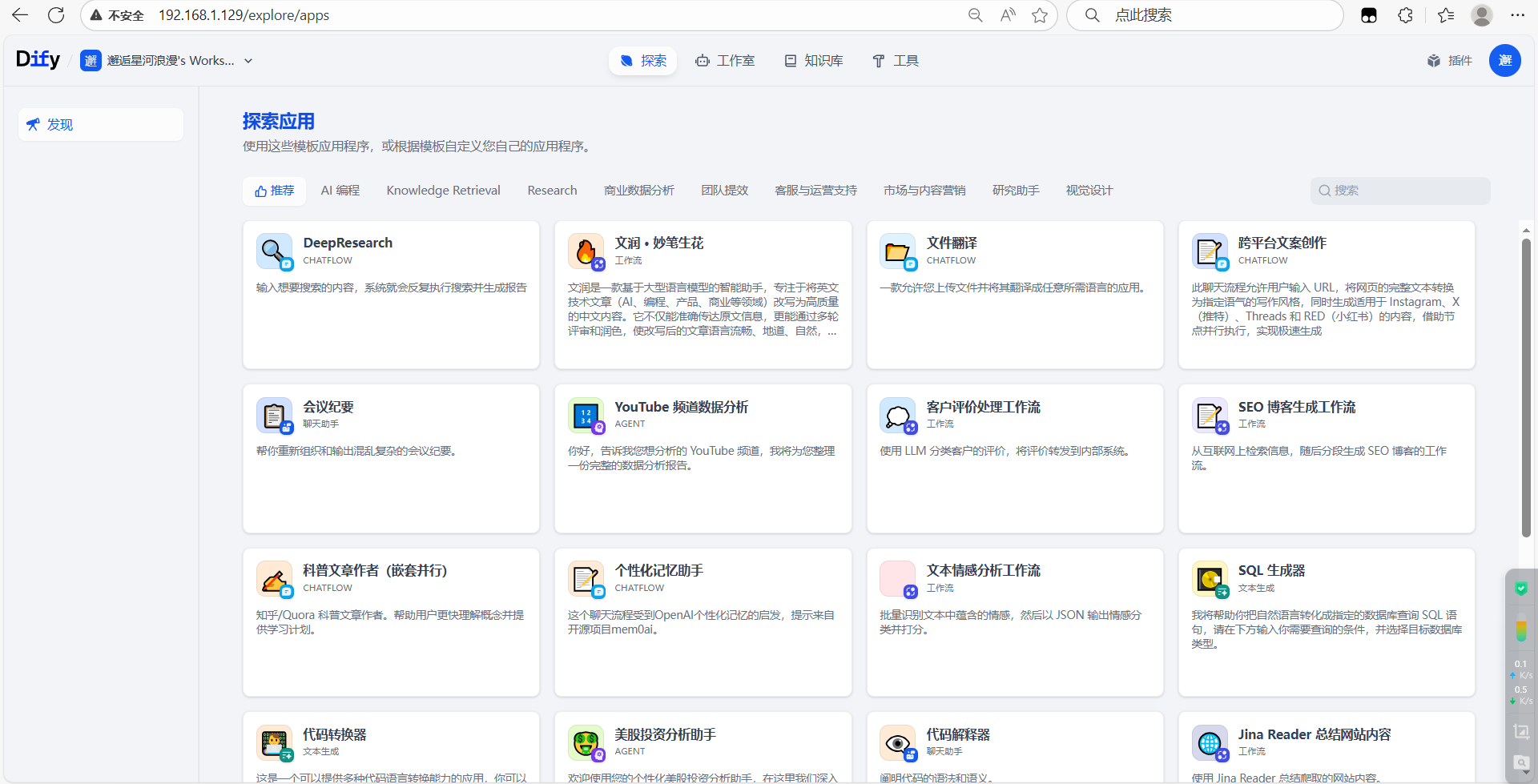Click the green shield widget icon

[1521, 589]
